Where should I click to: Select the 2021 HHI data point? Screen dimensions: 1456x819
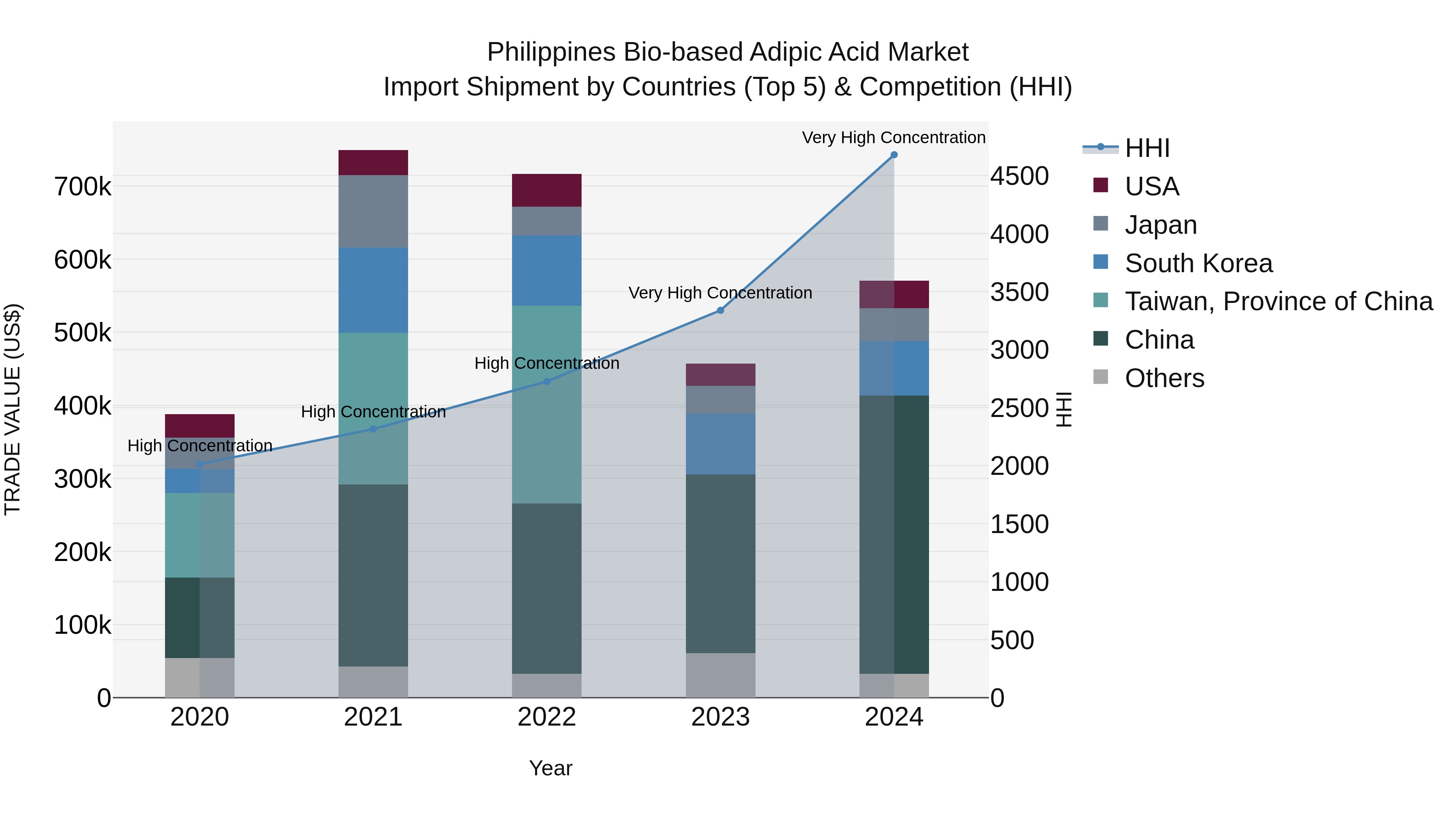click(x=373, y=429)
